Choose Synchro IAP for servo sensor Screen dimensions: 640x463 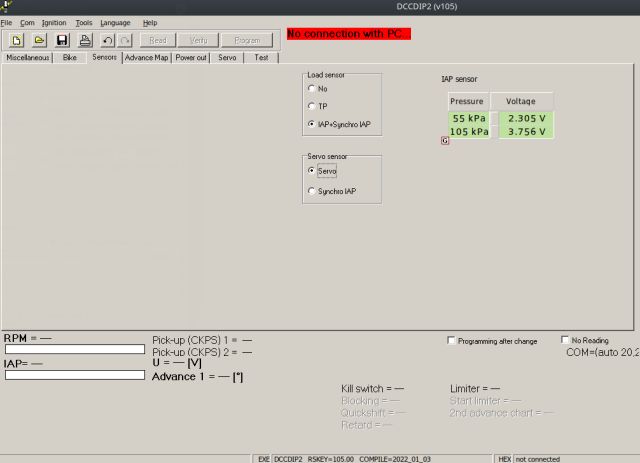click(x=312, y=191)
